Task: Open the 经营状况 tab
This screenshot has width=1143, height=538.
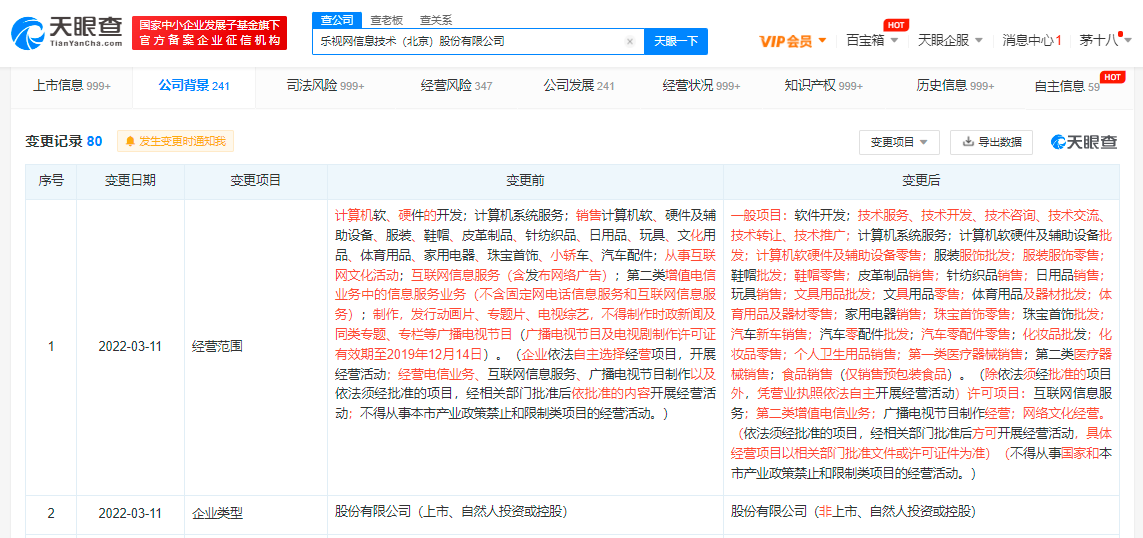Action: pos(701,86)
